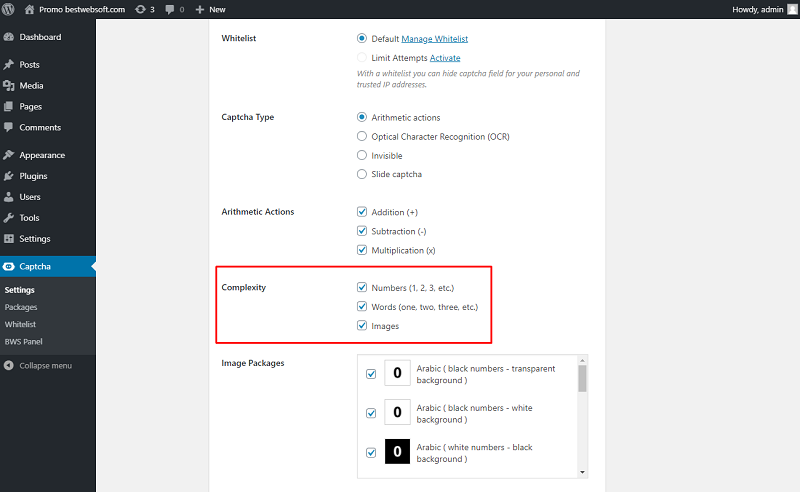800x492 pixels.
Task: Follow the Manage Whitelist link
Action: [435, 39]
